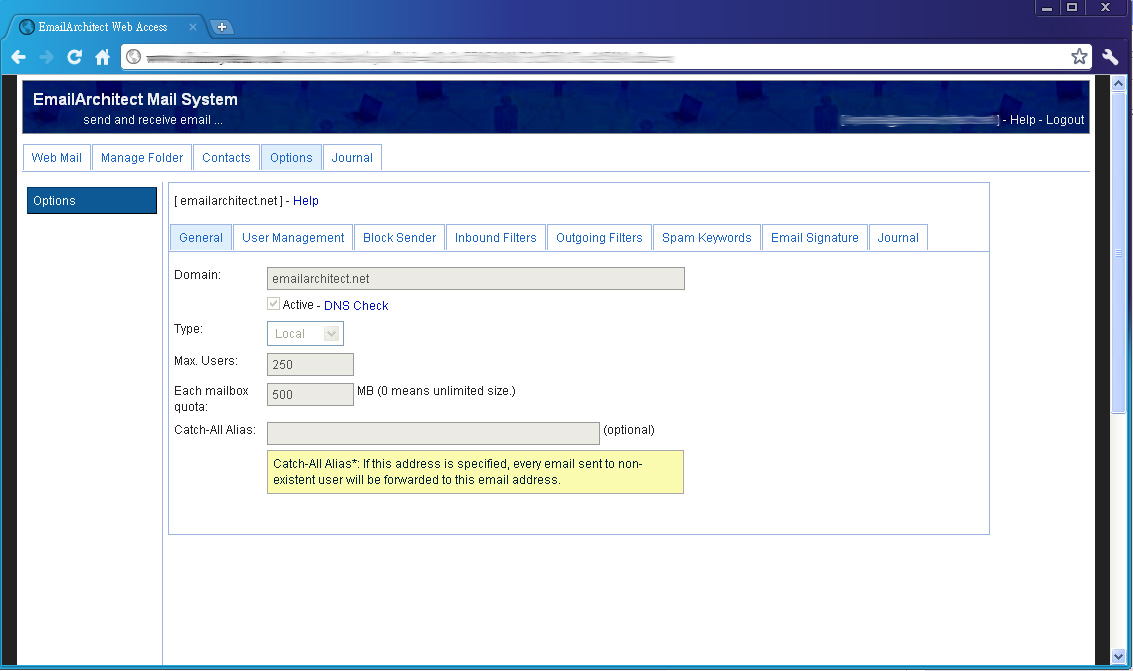Open the Journal sub-tab in options panel

(898, 238)
